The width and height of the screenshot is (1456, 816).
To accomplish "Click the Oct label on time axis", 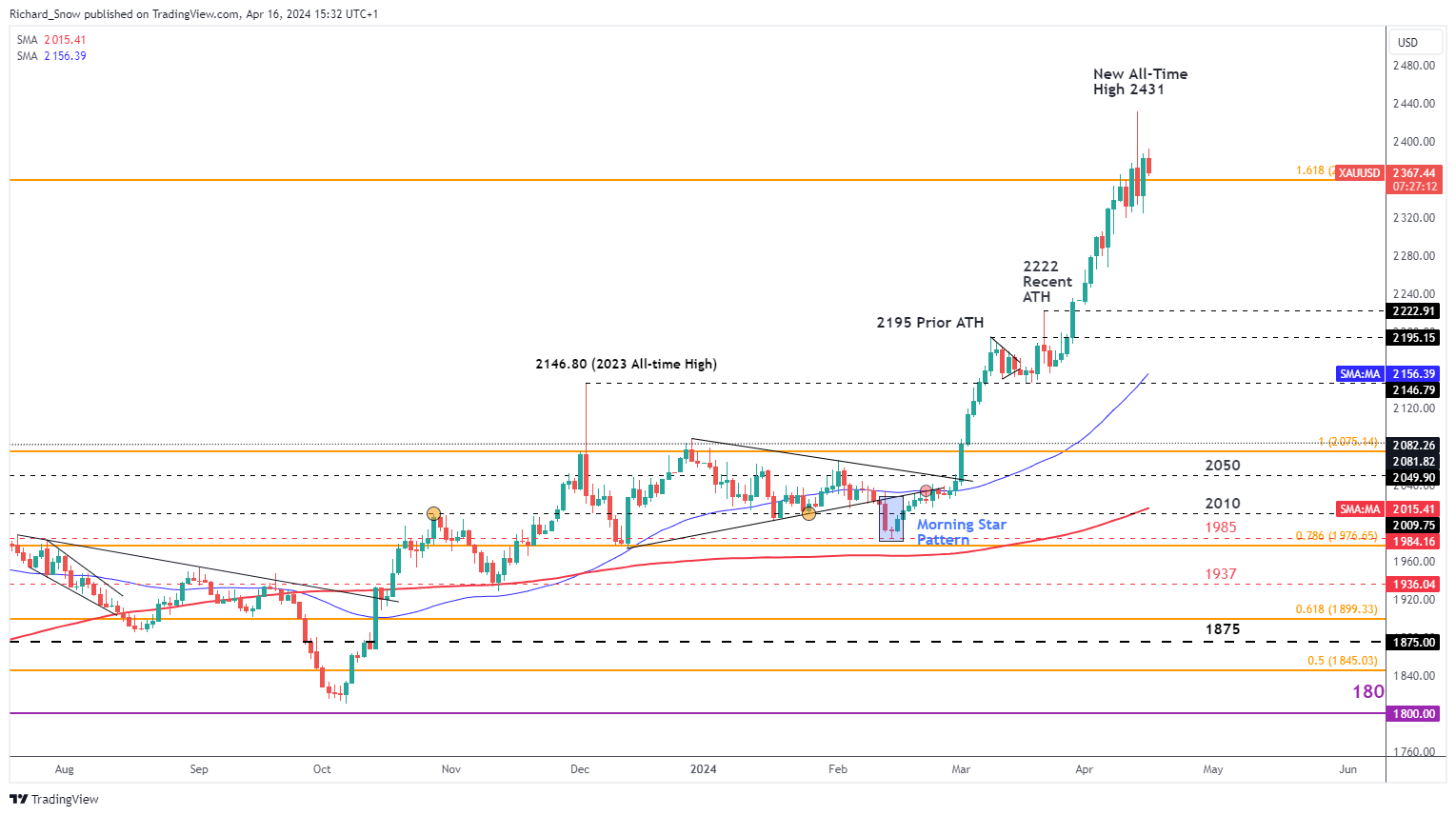I will (x=322, y=769).
